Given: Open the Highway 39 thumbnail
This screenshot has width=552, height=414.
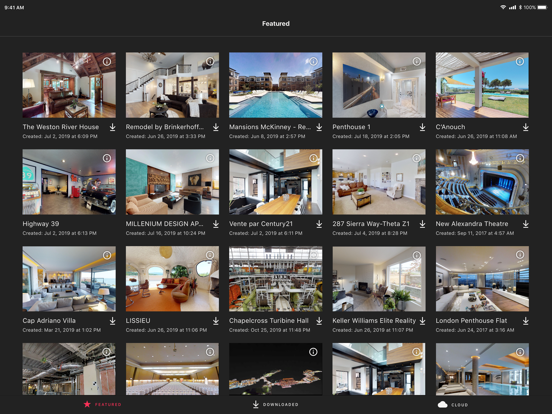Looking at the screenshot, I should [x=69, y=182].
